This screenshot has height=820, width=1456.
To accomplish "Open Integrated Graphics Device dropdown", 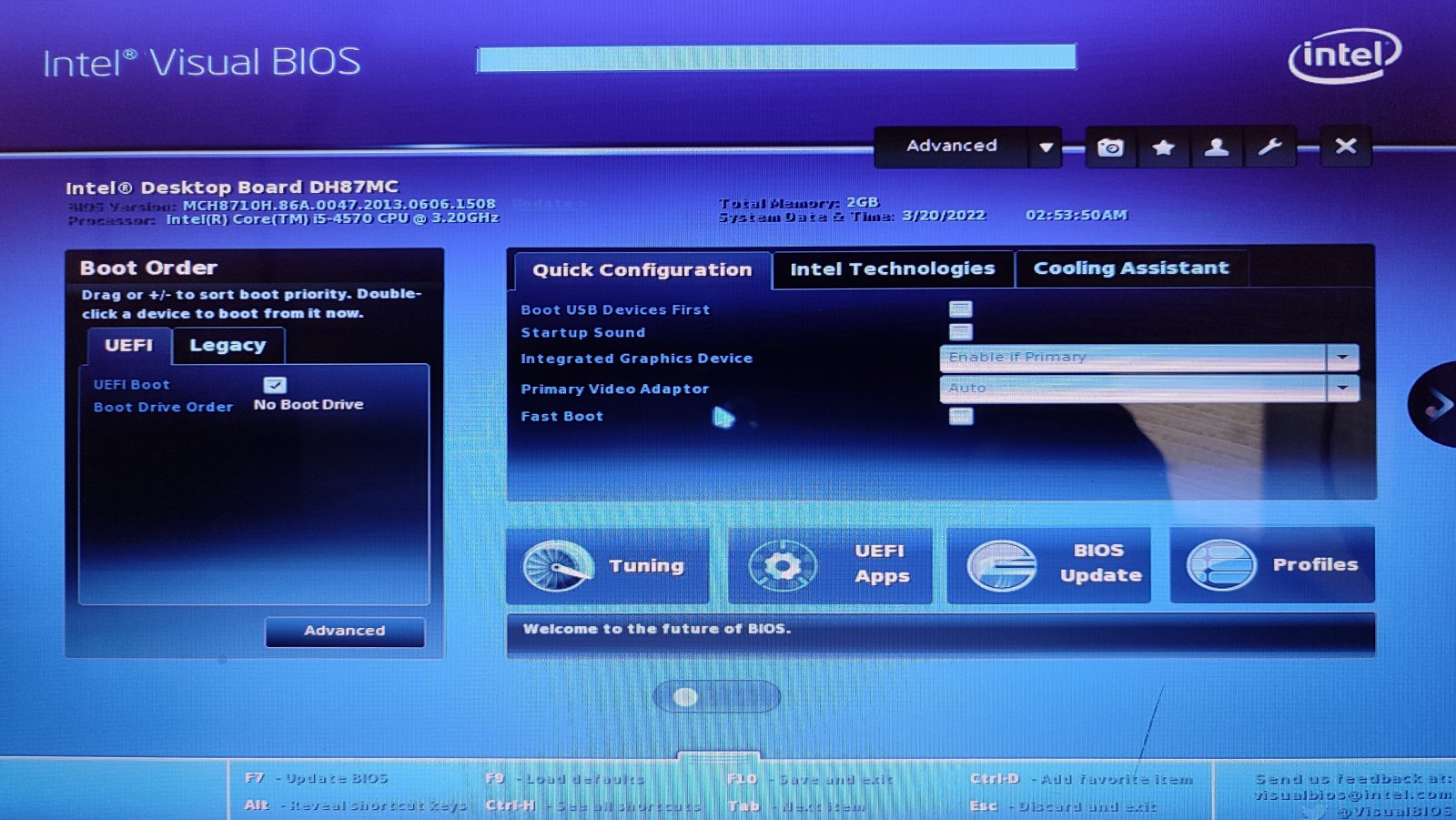I will point(1149,358).
